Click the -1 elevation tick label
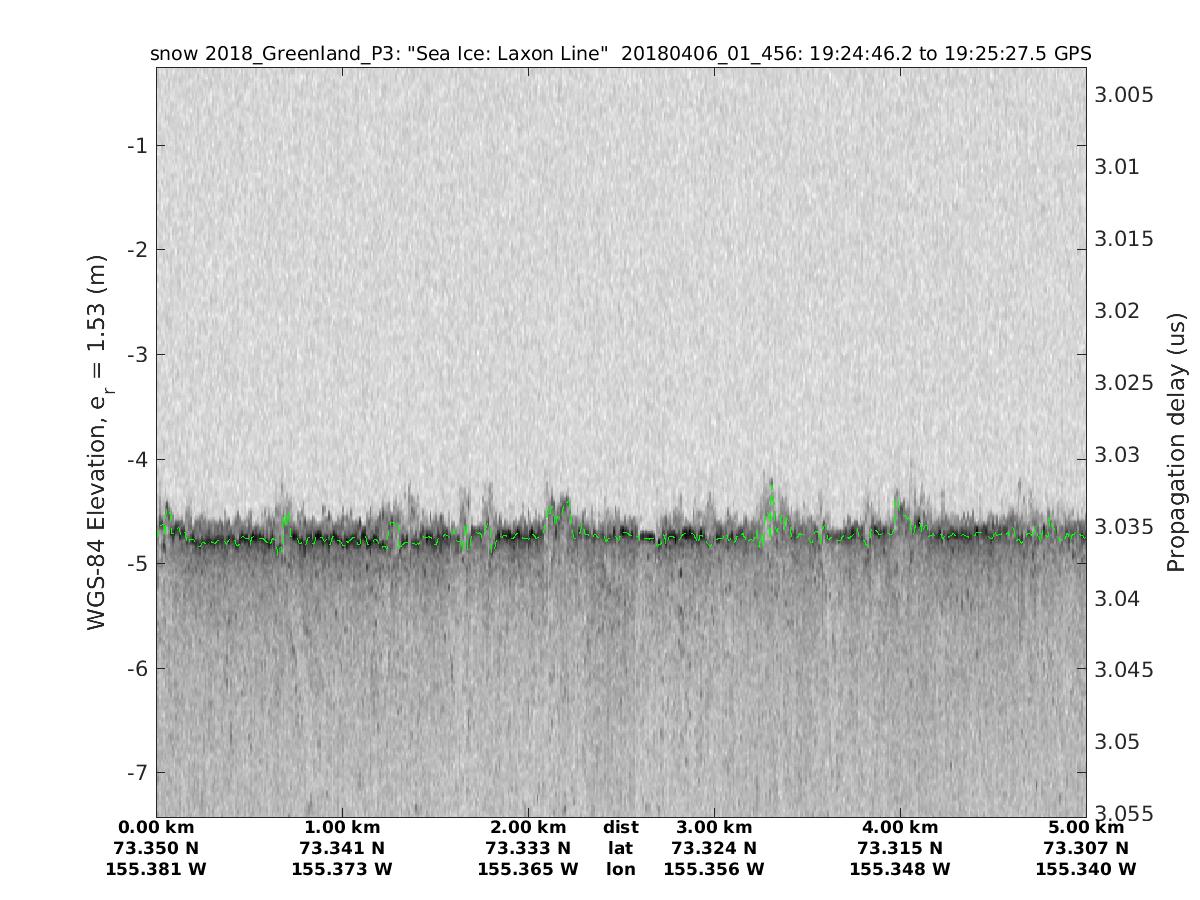 point(135,145)
